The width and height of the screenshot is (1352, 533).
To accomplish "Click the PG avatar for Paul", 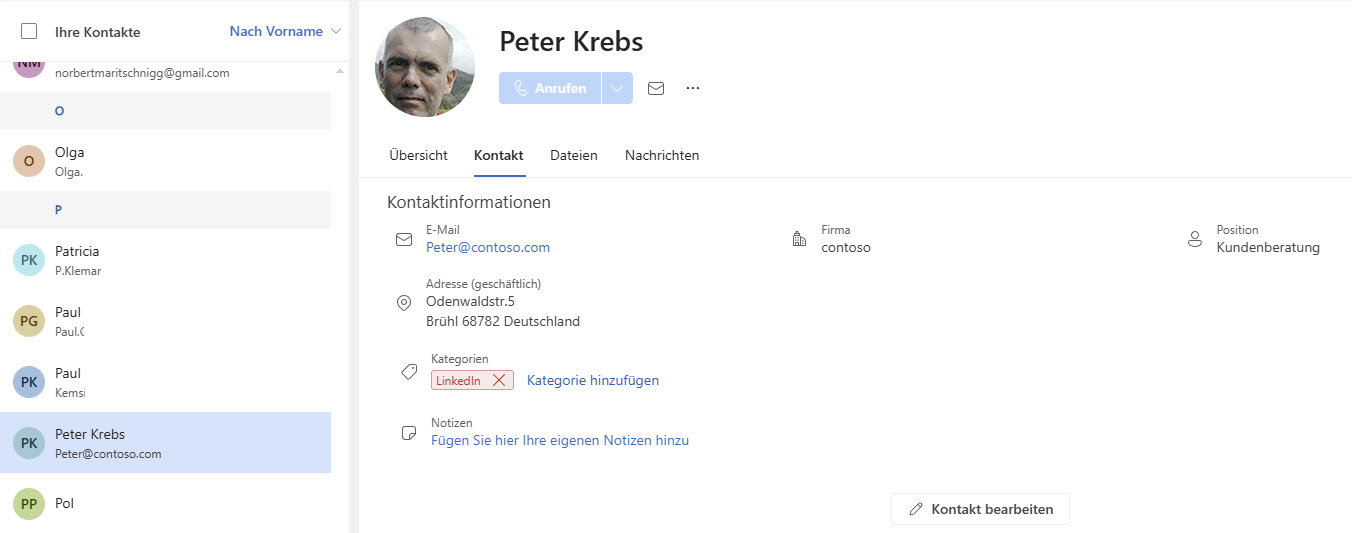I will (x=29, y=321).
